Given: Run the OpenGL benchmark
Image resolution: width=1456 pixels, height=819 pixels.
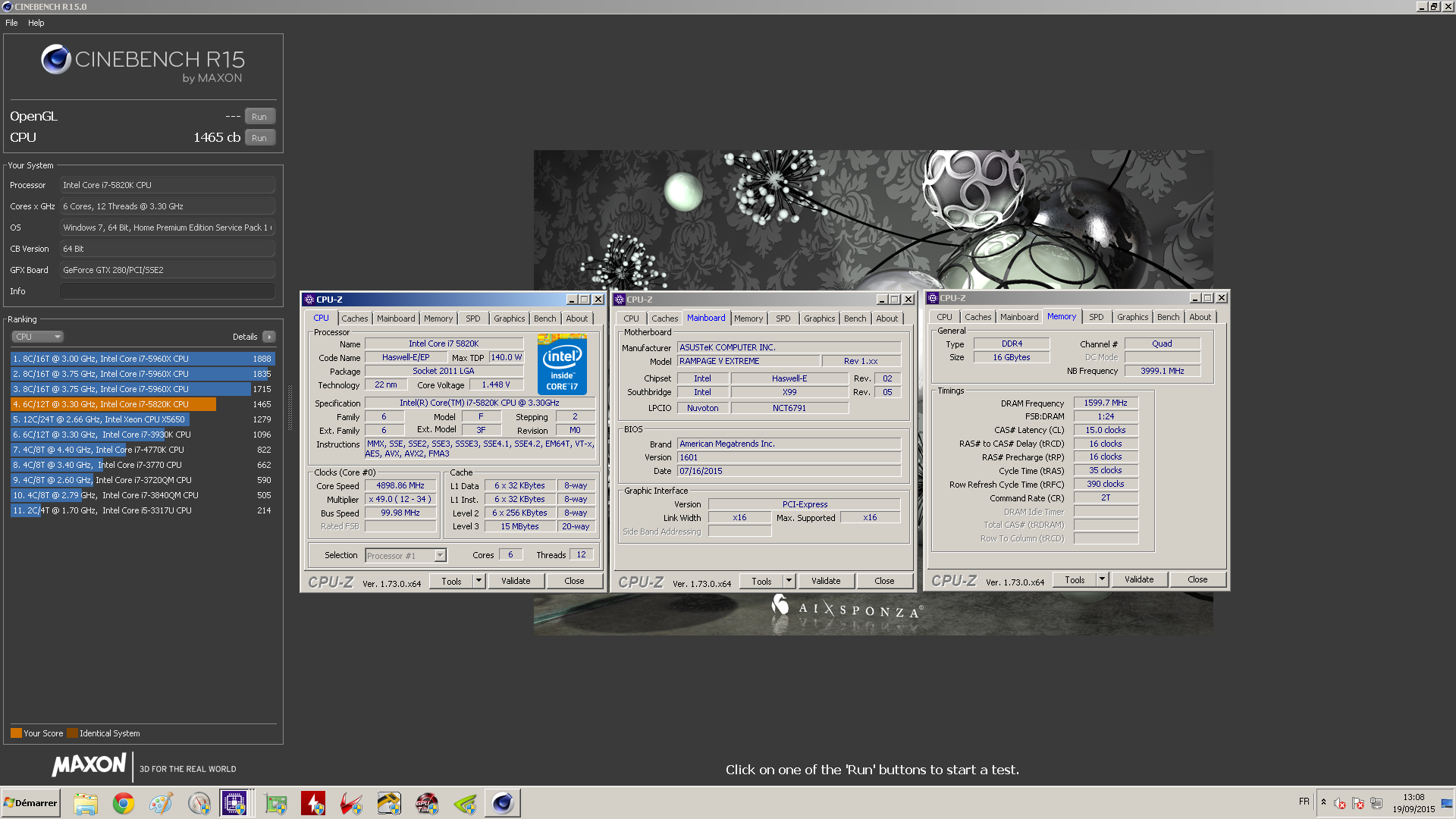Looking at the screenshot, I should 259,117.
